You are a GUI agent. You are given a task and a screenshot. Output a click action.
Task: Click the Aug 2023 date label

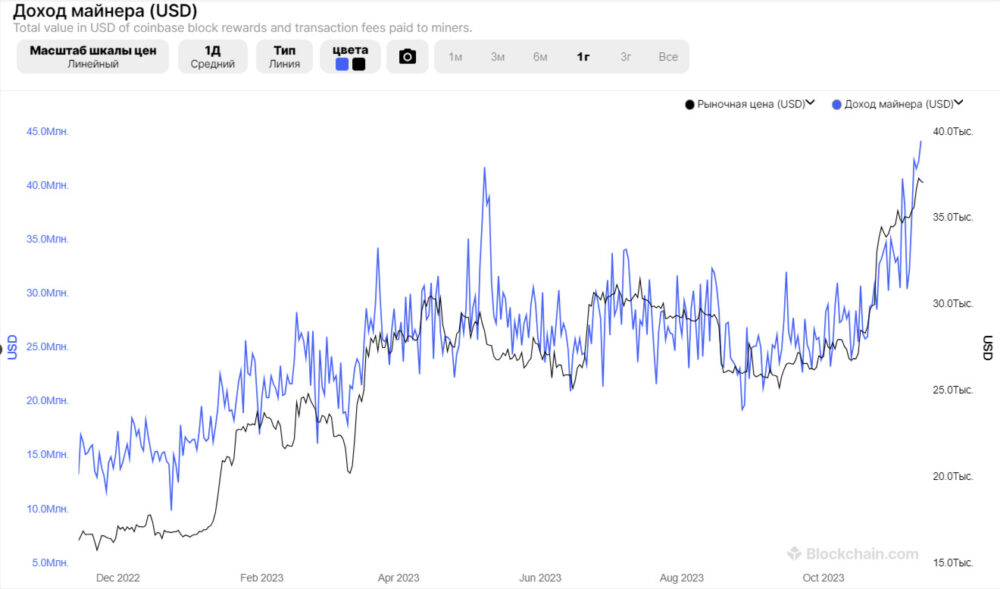(682, 578)
